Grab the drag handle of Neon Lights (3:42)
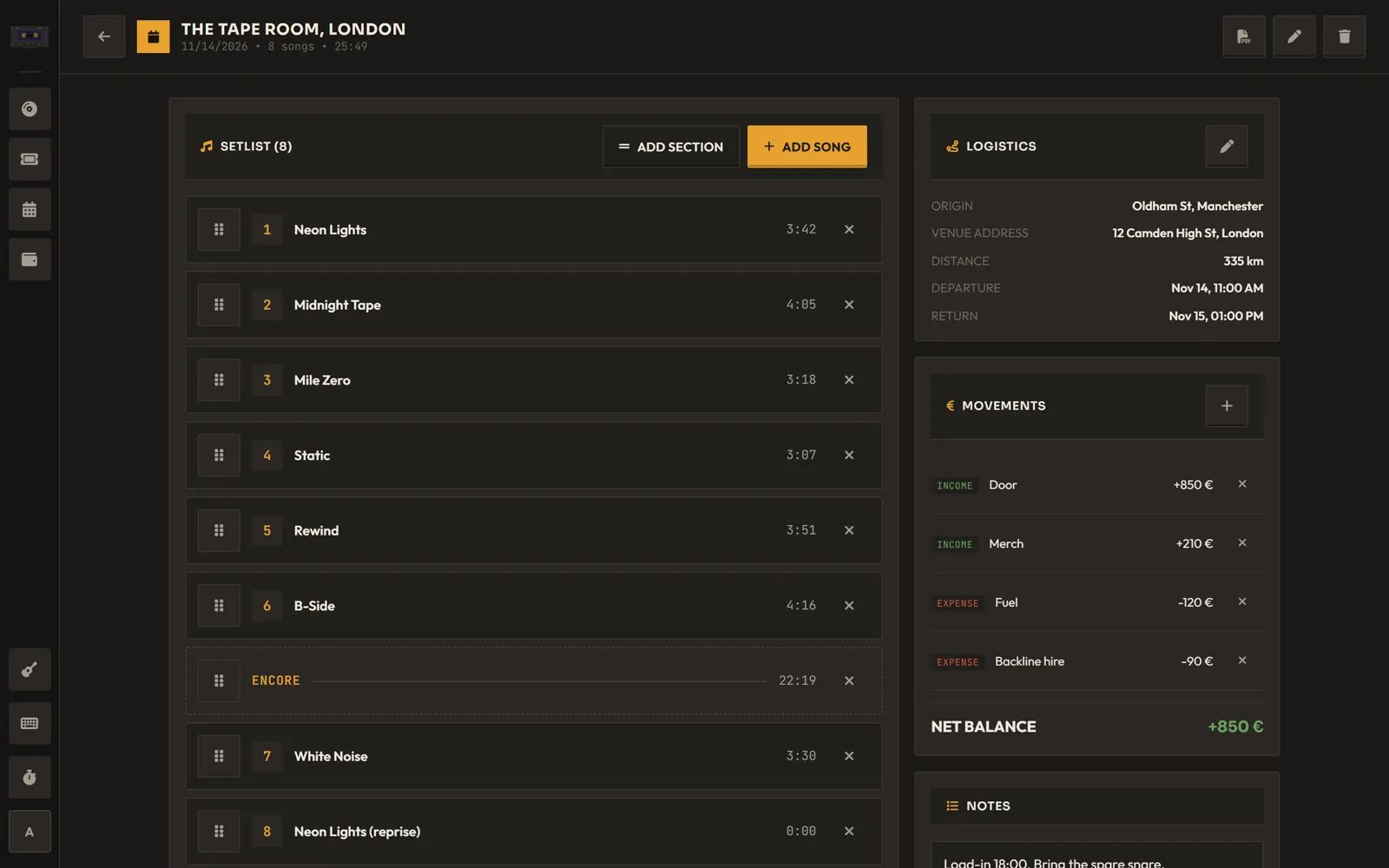The width and height of the screenshot is (1389, 868). (219, 229)
